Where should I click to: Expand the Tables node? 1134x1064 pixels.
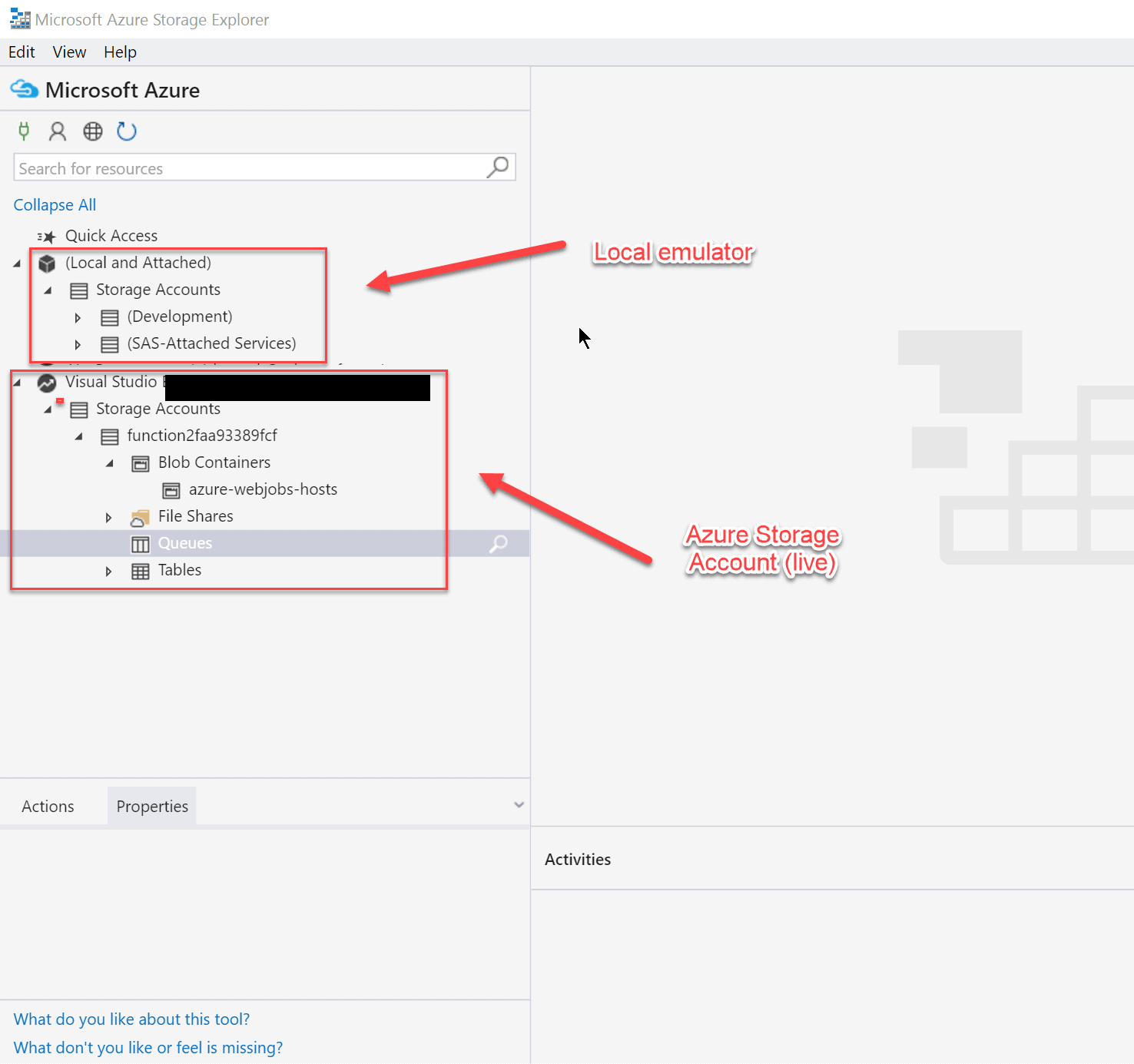(x=108, y=571)
